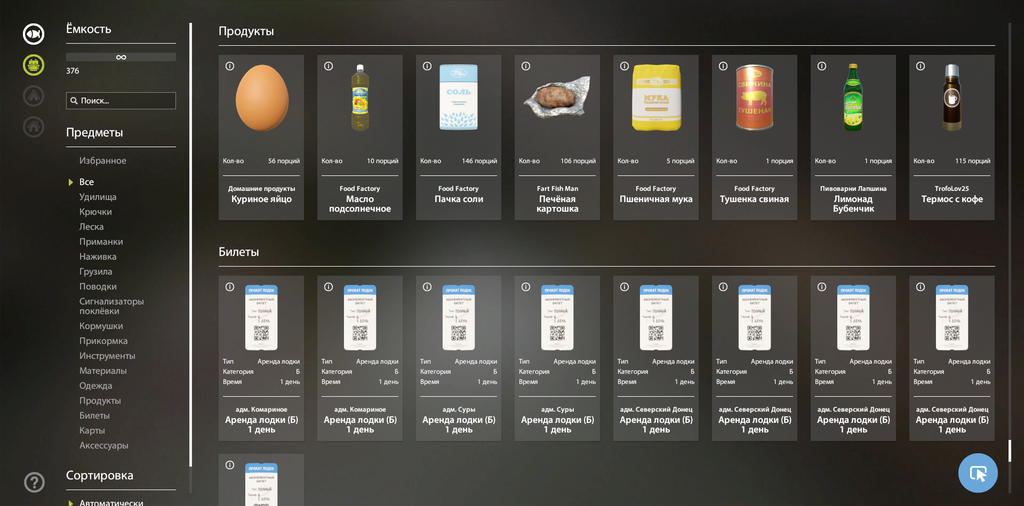
Task: Filter by Грузила category
Action: pyautogui.click(x=96, y=272)
